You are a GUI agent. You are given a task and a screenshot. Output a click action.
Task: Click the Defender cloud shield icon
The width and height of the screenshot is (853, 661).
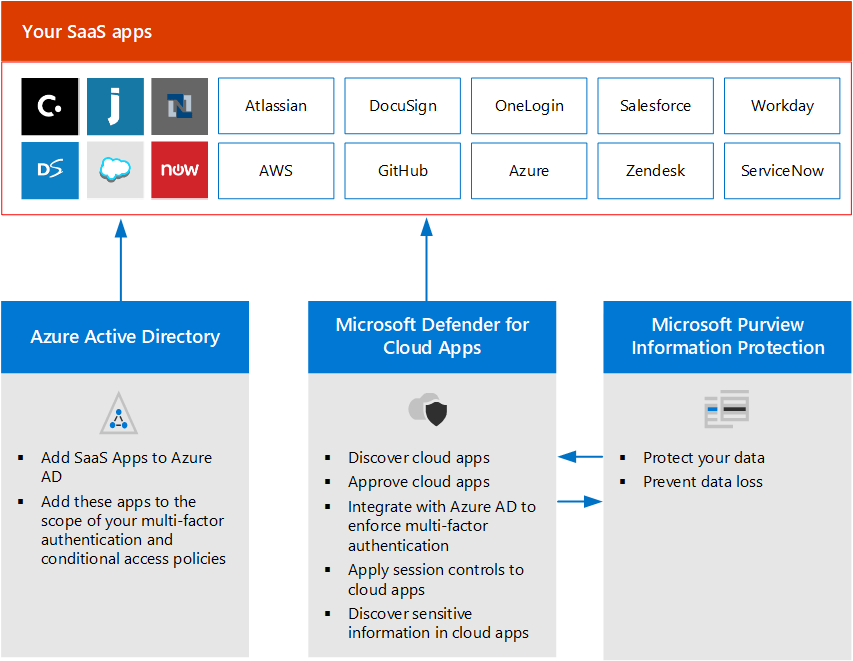pos(428,410)
